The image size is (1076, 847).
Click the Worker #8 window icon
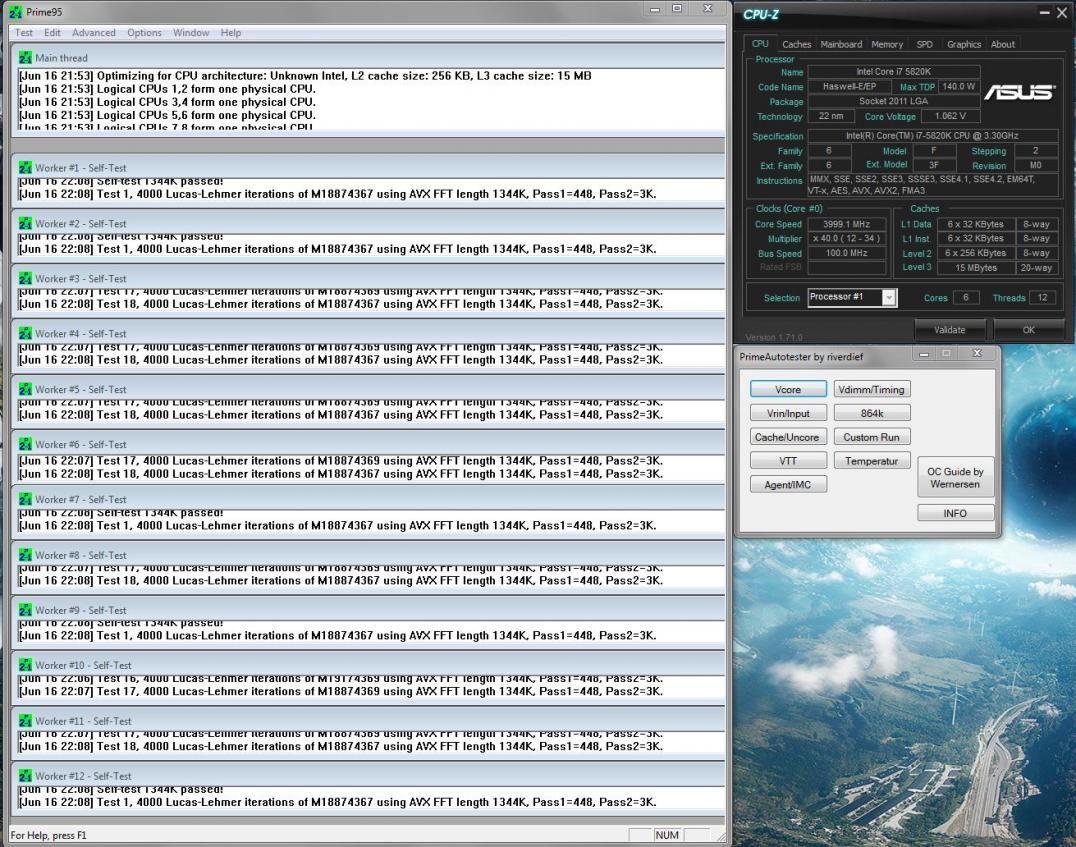click(25, 555)
